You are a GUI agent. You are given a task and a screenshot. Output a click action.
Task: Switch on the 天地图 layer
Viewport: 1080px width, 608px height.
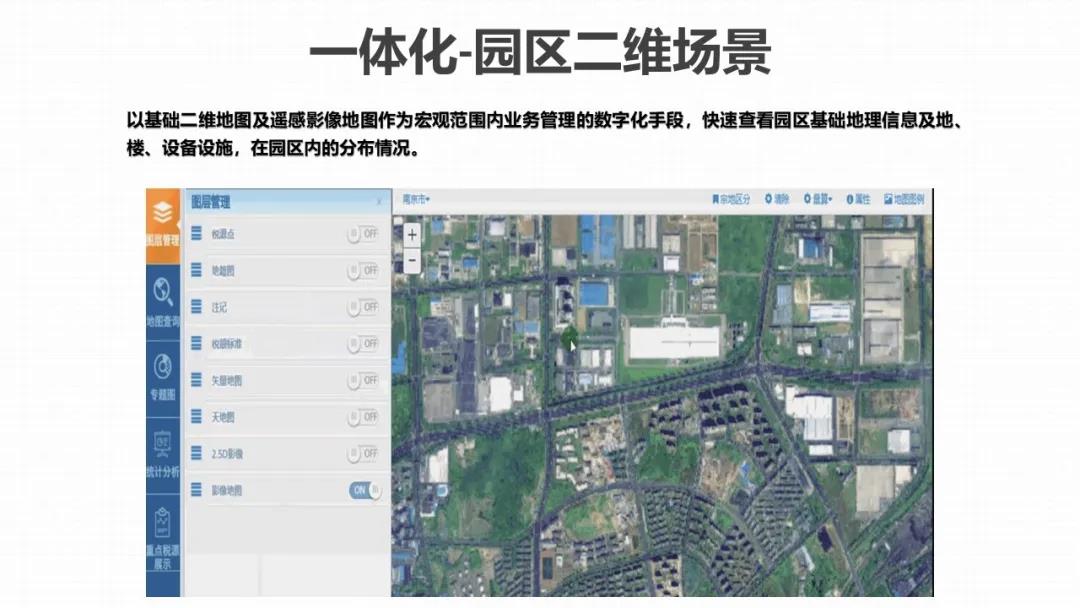(x=363, y=416)
